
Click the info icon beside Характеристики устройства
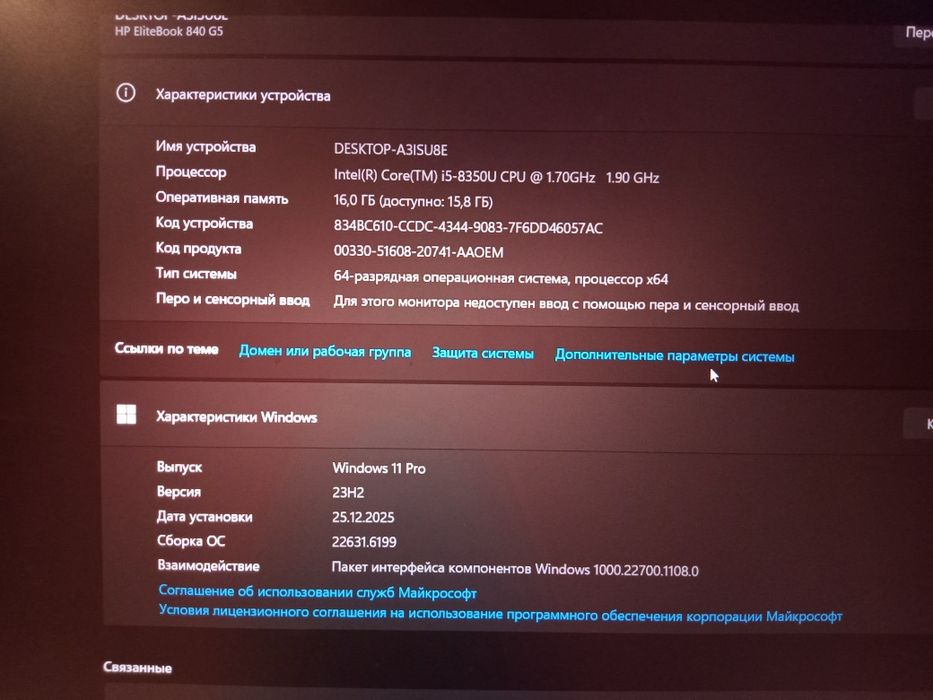click(126, 93)
